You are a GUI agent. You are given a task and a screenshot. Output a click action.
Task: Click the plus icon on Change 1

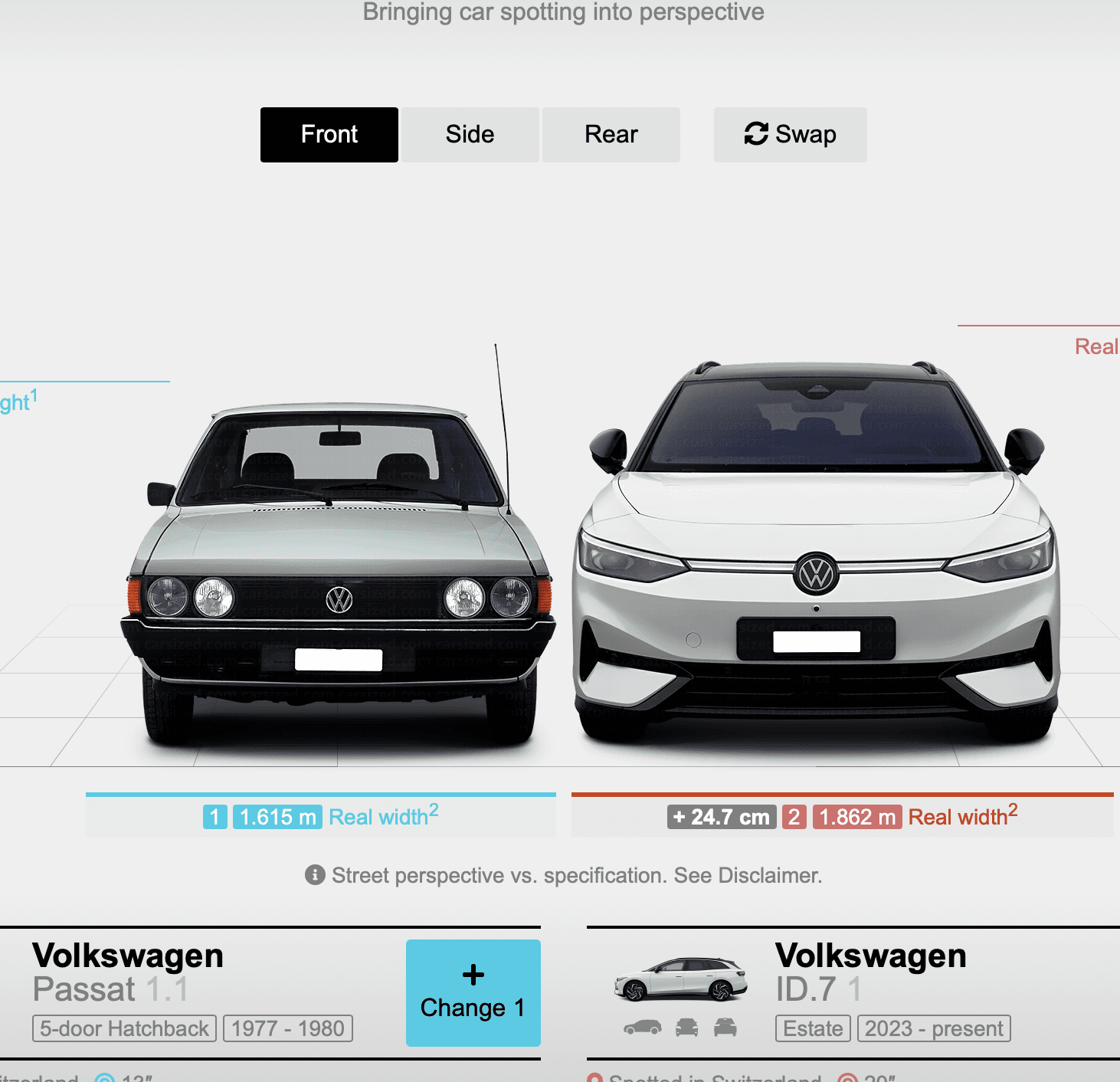point(473,974)
